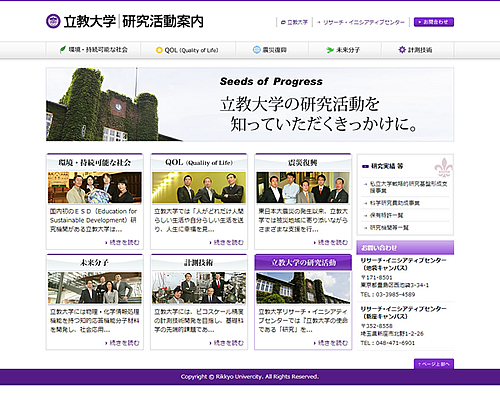500x409 pixels.
Task: Click the ページ上部へ back-to-top button
Action: point(434,364)
